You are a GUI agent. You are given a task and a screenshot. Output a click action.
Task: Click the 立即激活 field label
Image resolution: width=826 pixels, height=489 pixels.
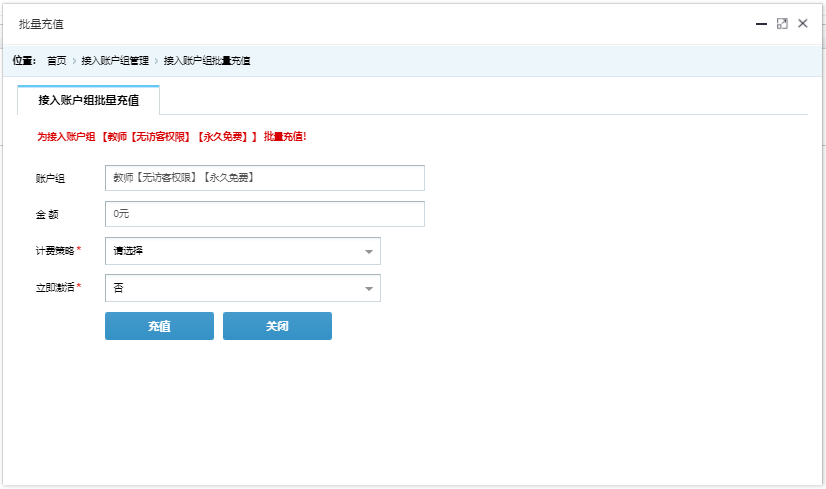tap(55, 288)
